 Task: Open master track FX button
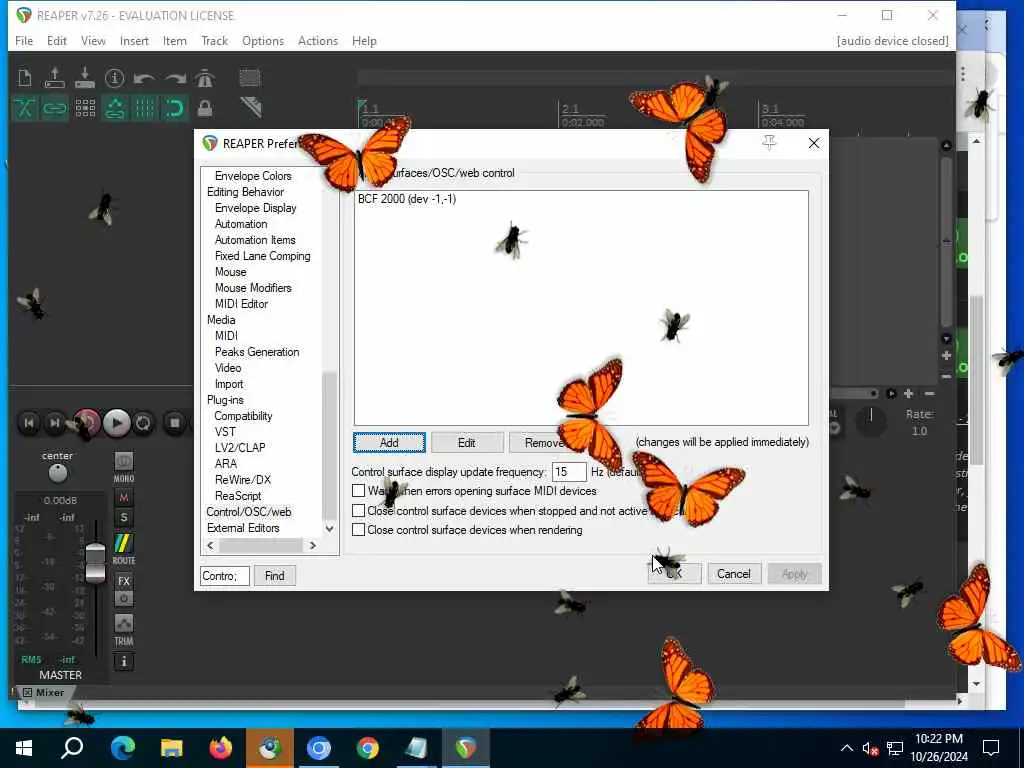(123, 581)
